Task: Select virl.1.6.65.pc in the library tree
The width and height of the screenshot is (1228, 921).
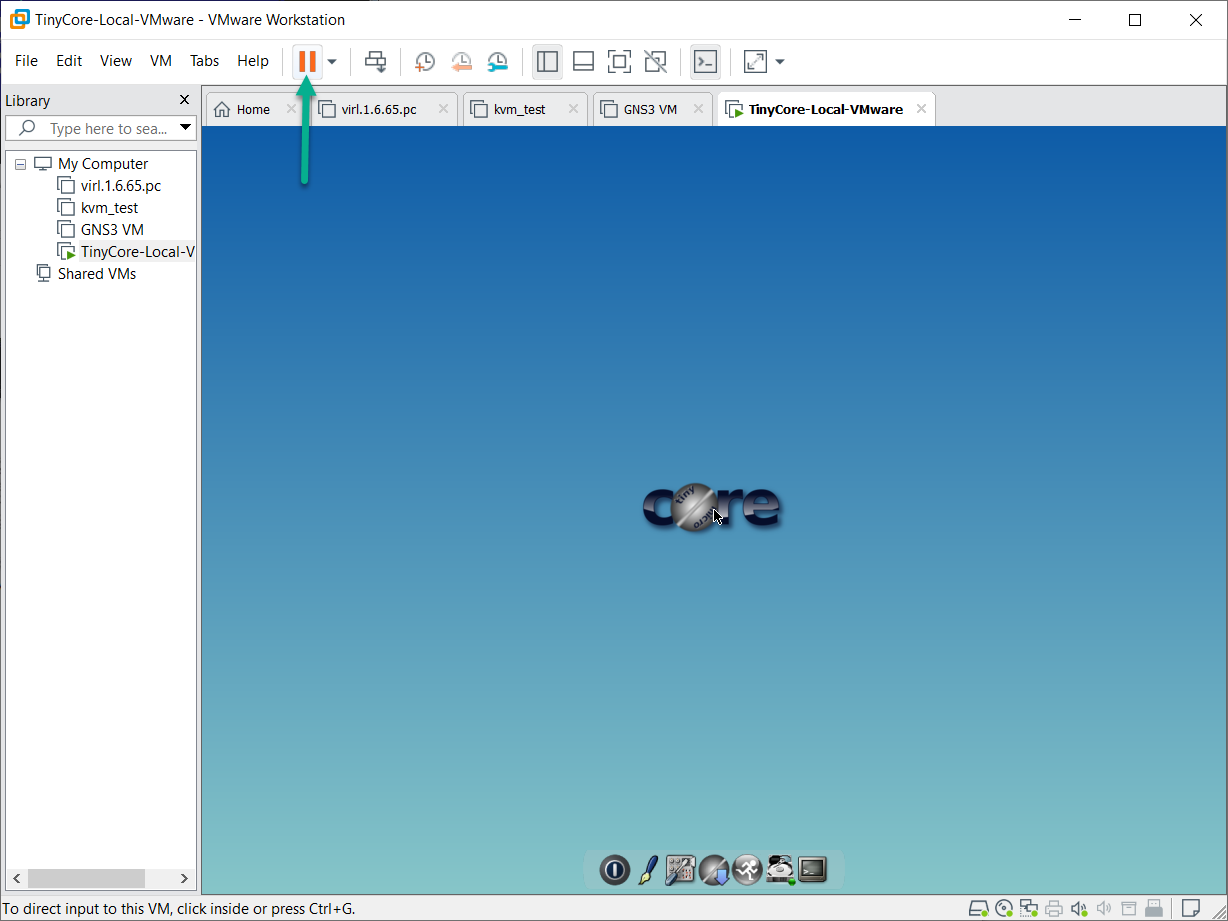Action: [x=121, y=186]
